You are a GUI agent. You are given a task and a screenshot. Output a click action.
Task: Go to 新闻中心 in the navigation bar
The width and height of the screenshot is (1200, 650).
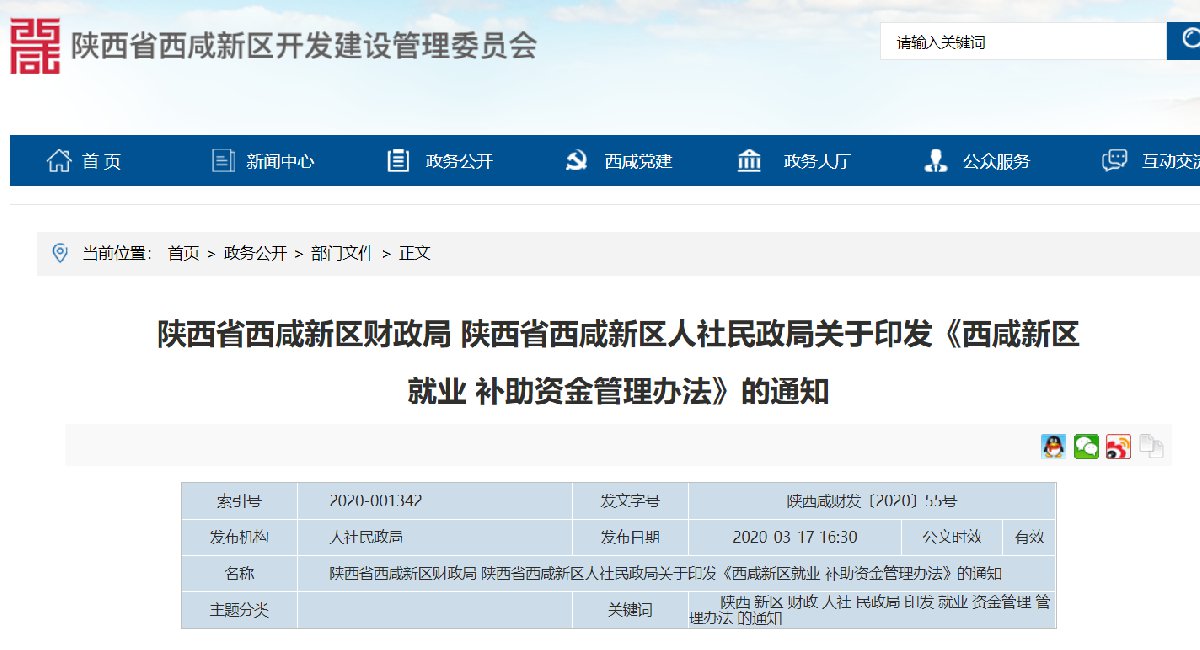coord(280,161)
